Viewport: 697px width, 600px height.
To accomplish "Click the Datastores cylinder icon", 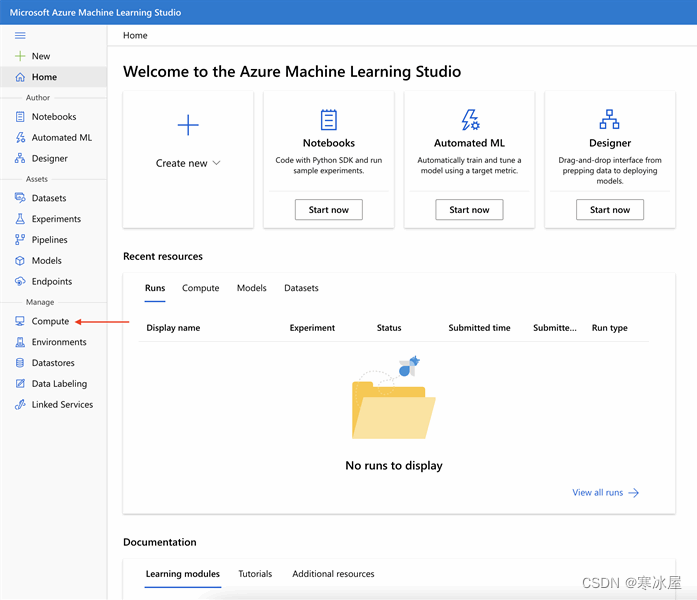I will (x=20, y=363).
